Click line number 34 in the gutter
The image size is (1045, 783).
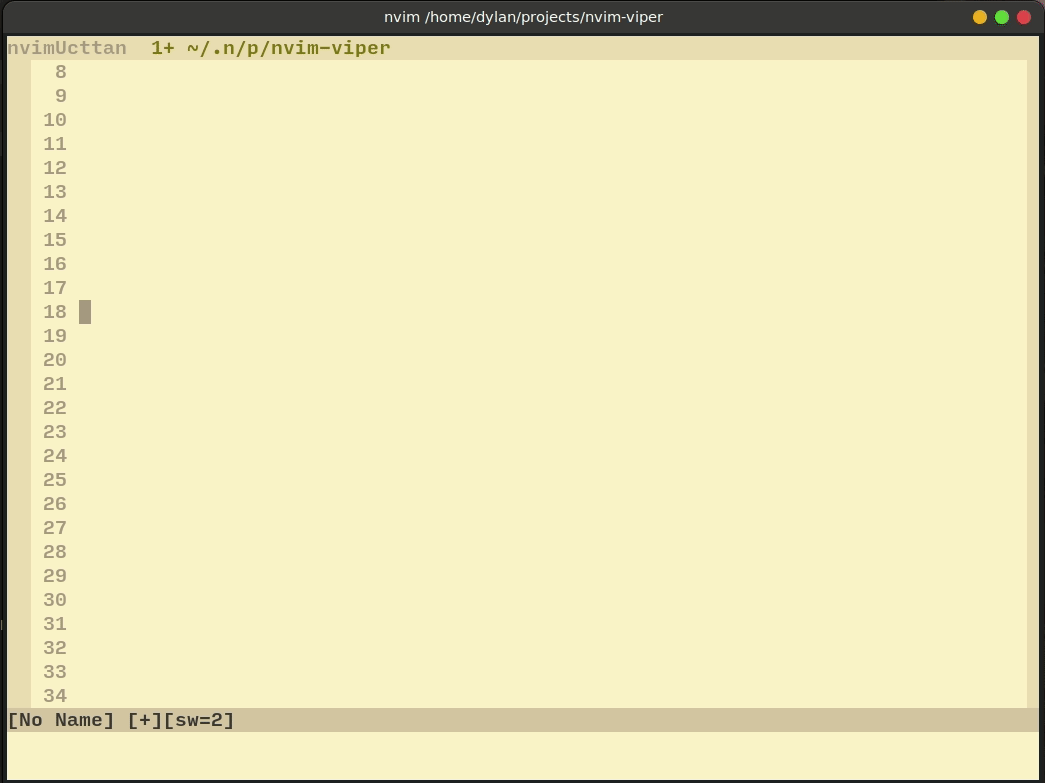tap(55, 696)
